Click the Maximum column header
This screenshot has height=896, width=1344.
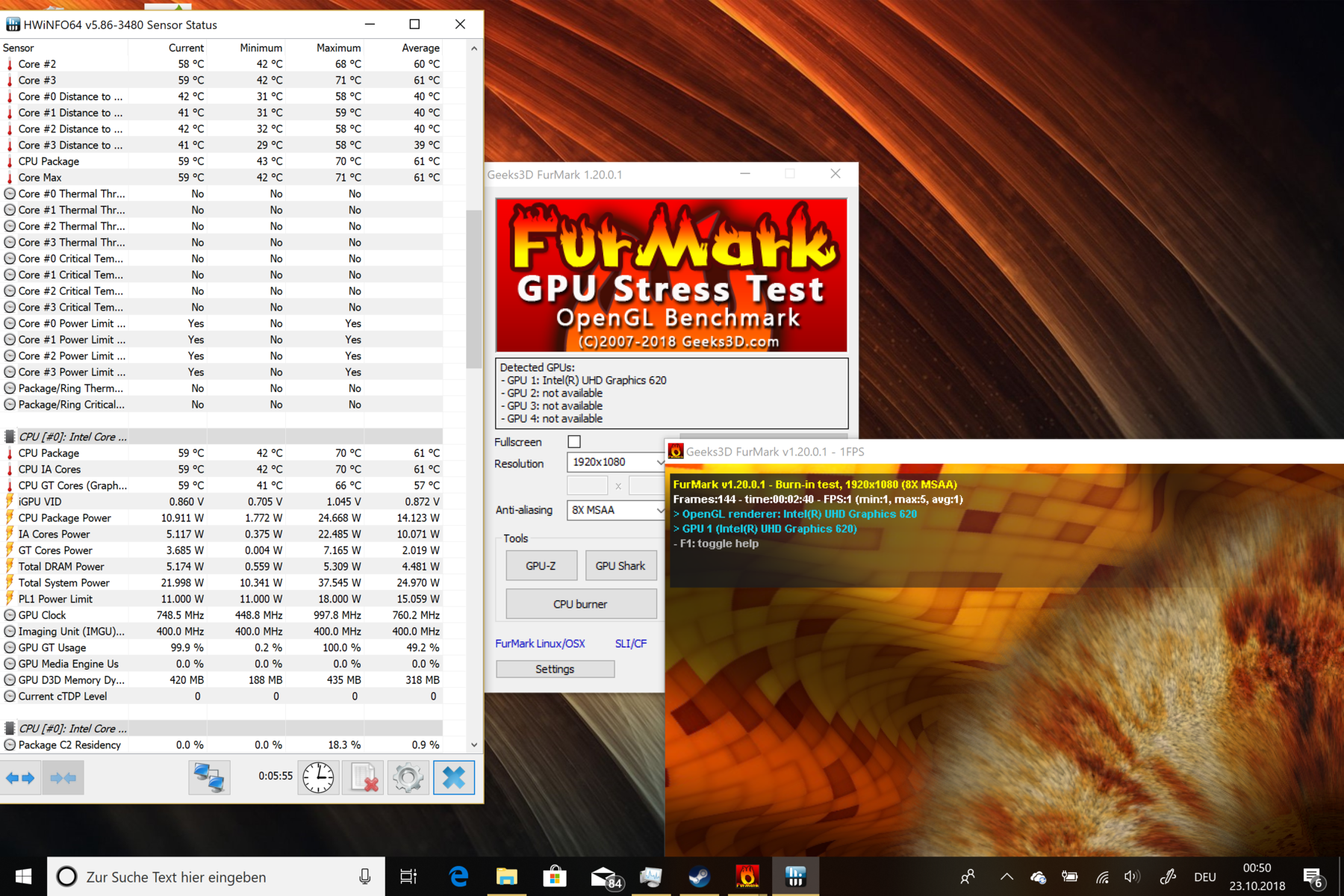(326, 48)
